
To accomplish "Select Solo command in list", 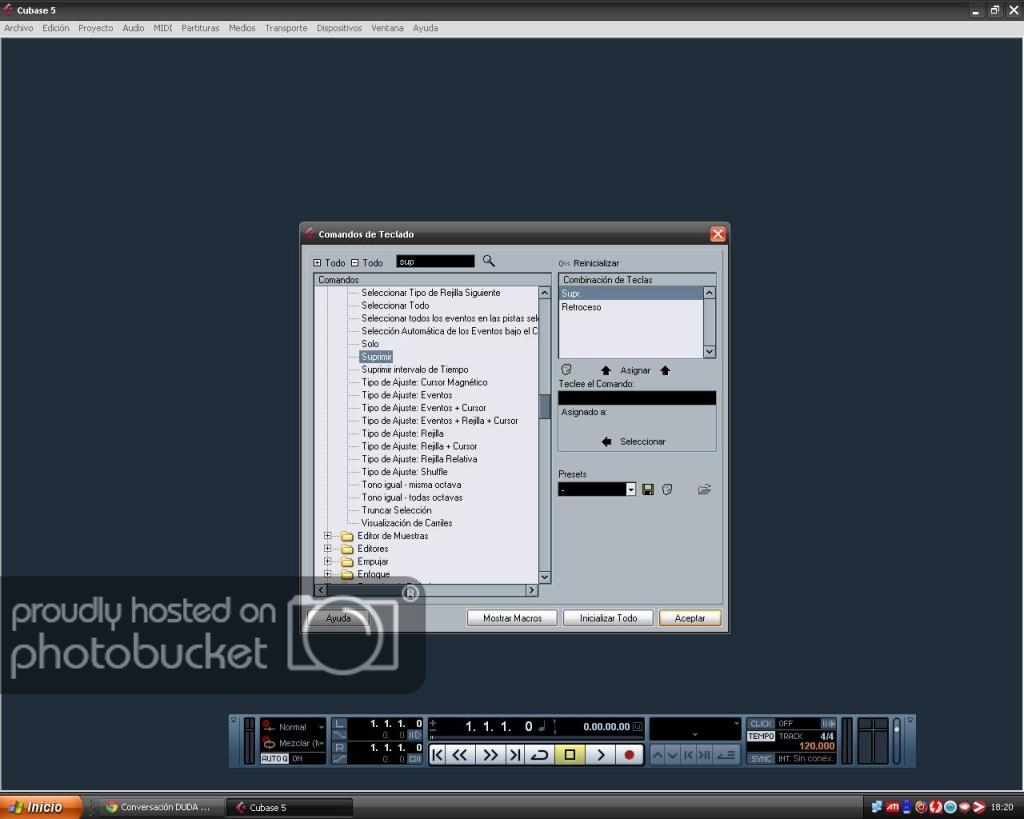I will point(370,344).
